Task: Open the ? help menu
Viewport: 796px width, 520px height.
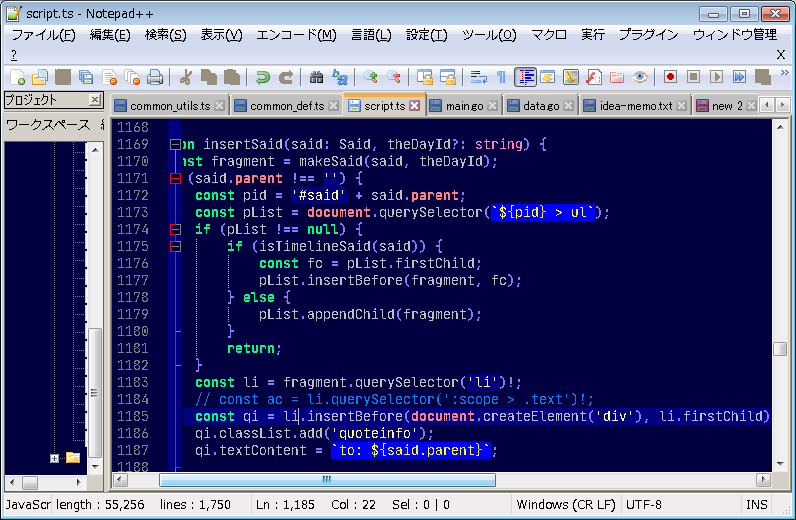Action: [14, 55]
